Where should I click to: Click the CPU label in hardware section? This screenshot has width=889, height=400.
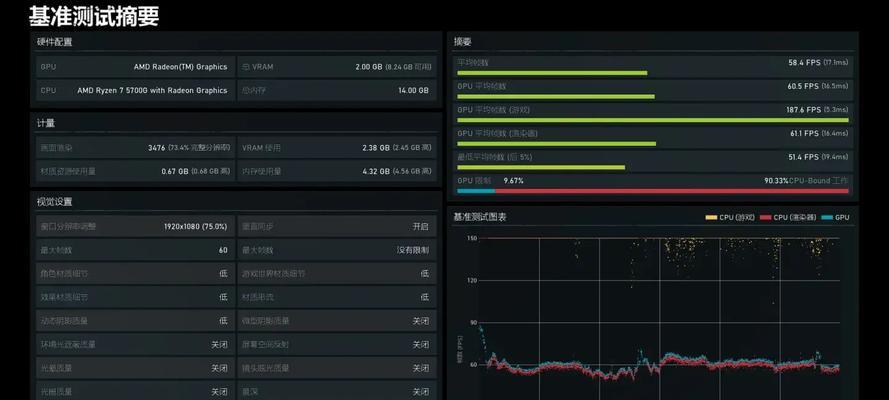48,91
